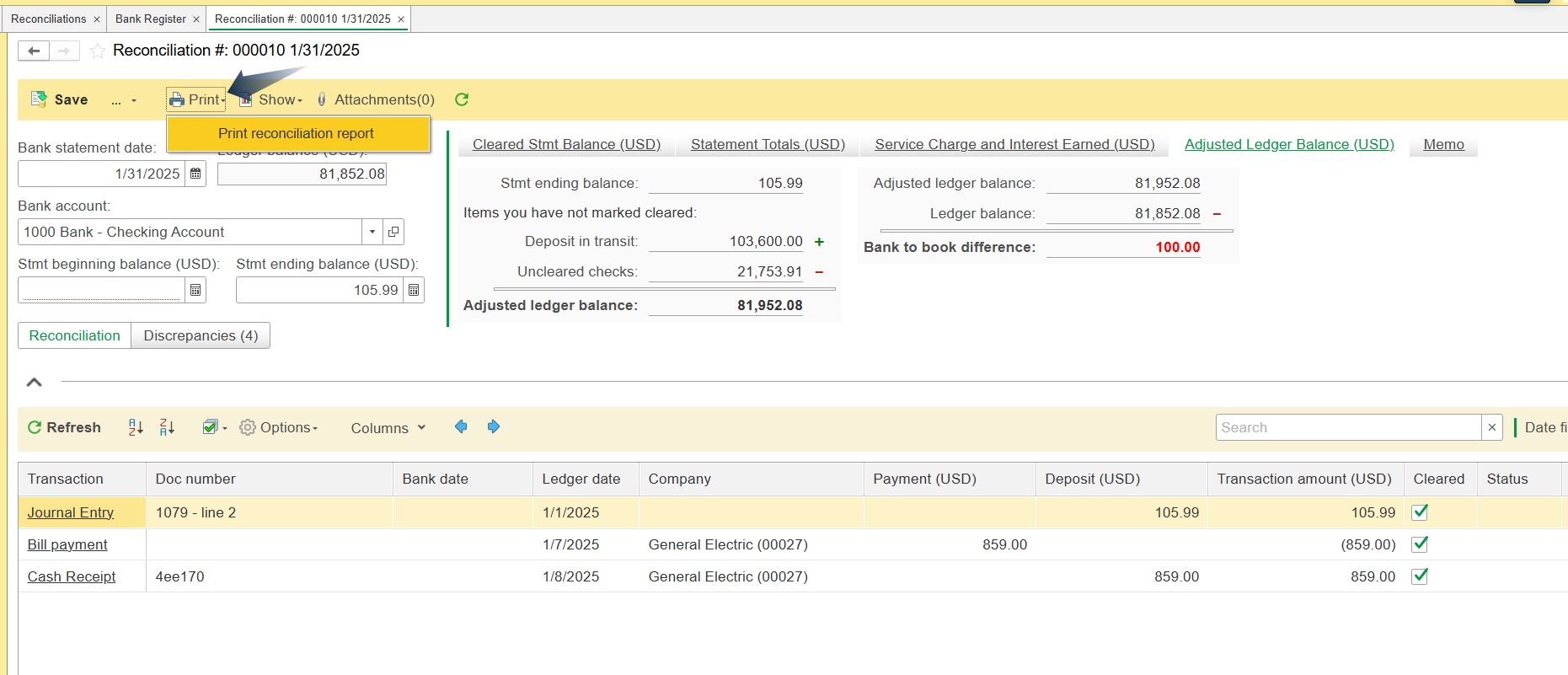Open calendar picker for bank statement date
This screenshot has height=675, width=1568.
coord(195,174)
